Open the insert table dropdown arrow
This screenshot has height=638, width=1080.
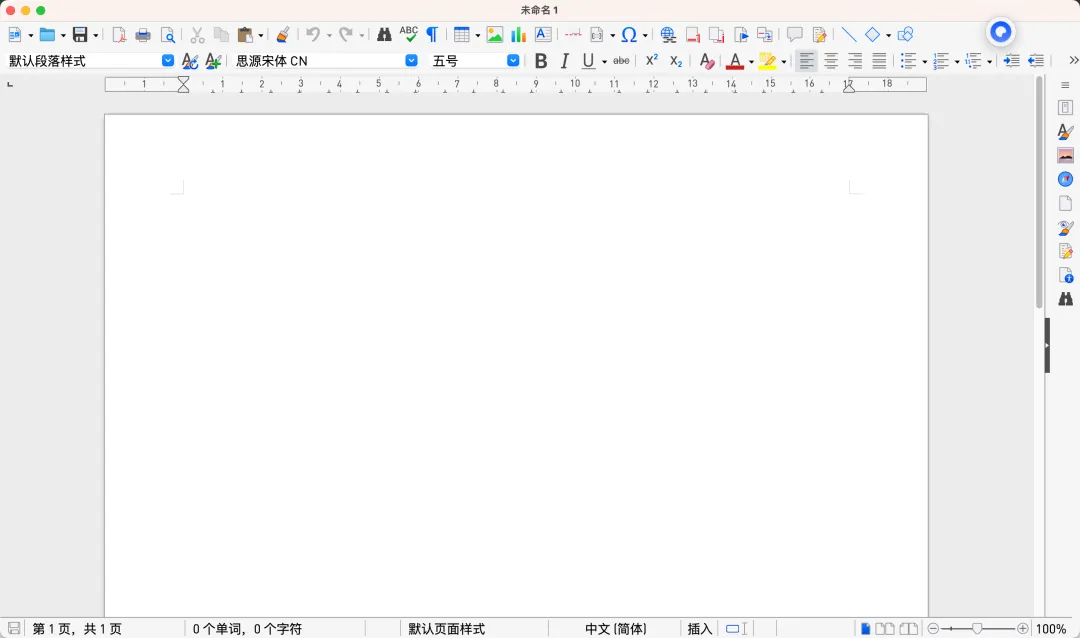(x=477, y=35)
